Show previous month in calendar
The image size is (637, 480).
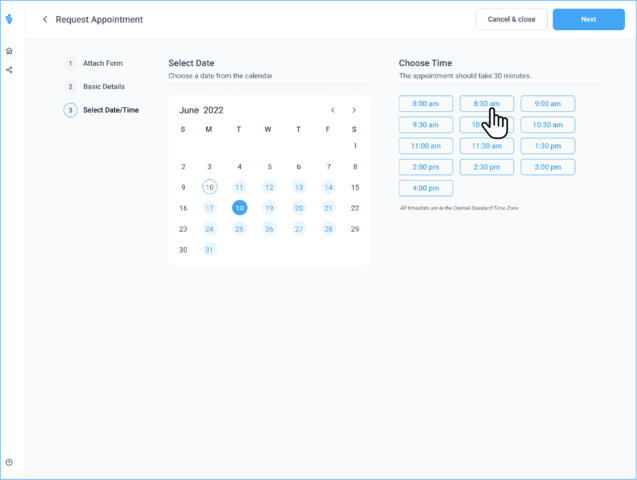[x=333, y=110]
